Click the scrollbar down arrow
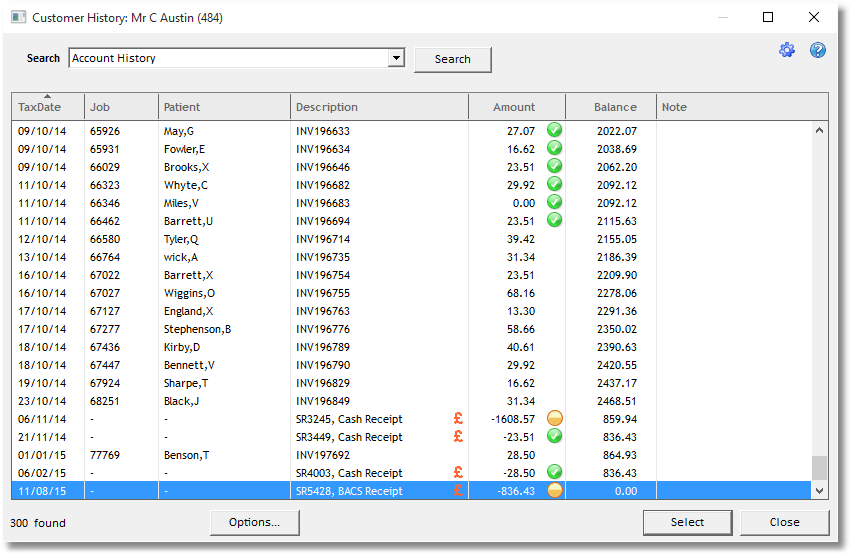Viewport: 852px width, 556px height. pyautogui.click(x=819, y=491)
